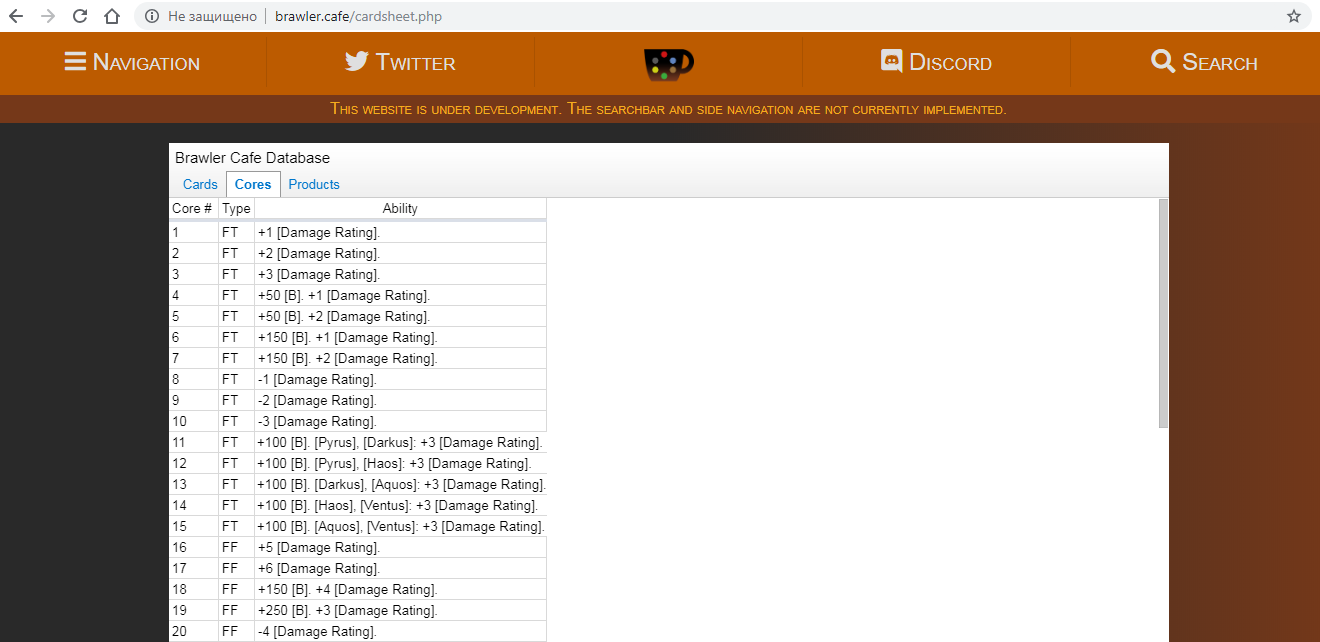Open the browser home page icon
This screenshot has width=1320, height=642.
coord(112,16)
